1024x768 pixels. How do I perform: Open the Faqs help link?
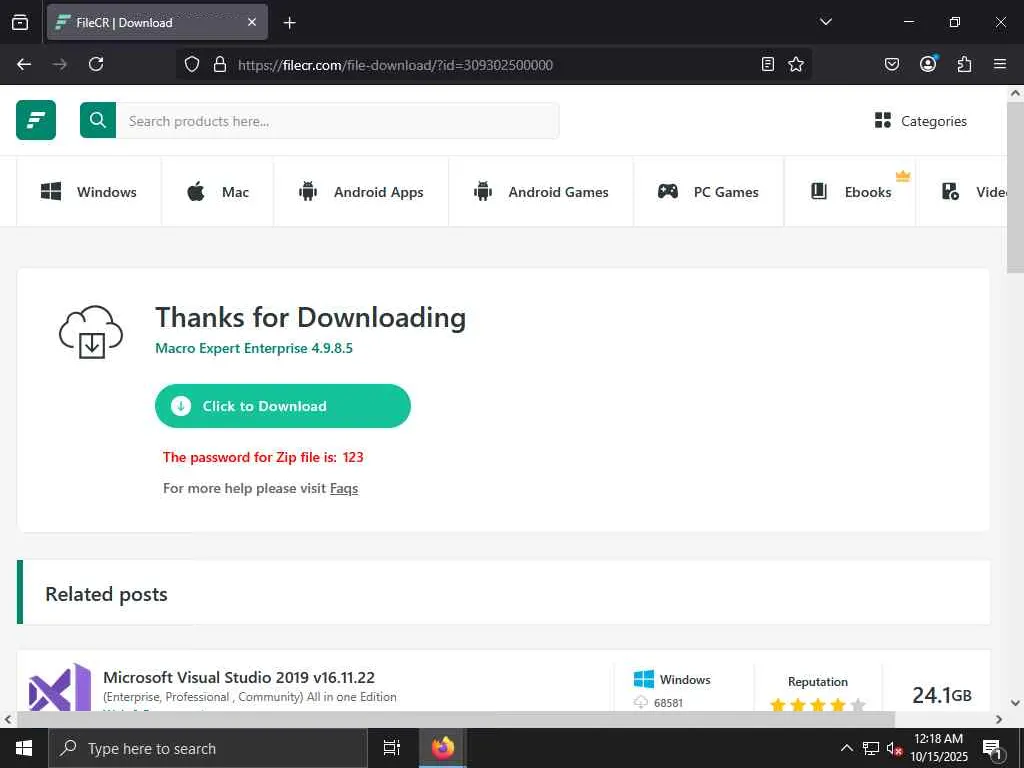pos(344,488)
